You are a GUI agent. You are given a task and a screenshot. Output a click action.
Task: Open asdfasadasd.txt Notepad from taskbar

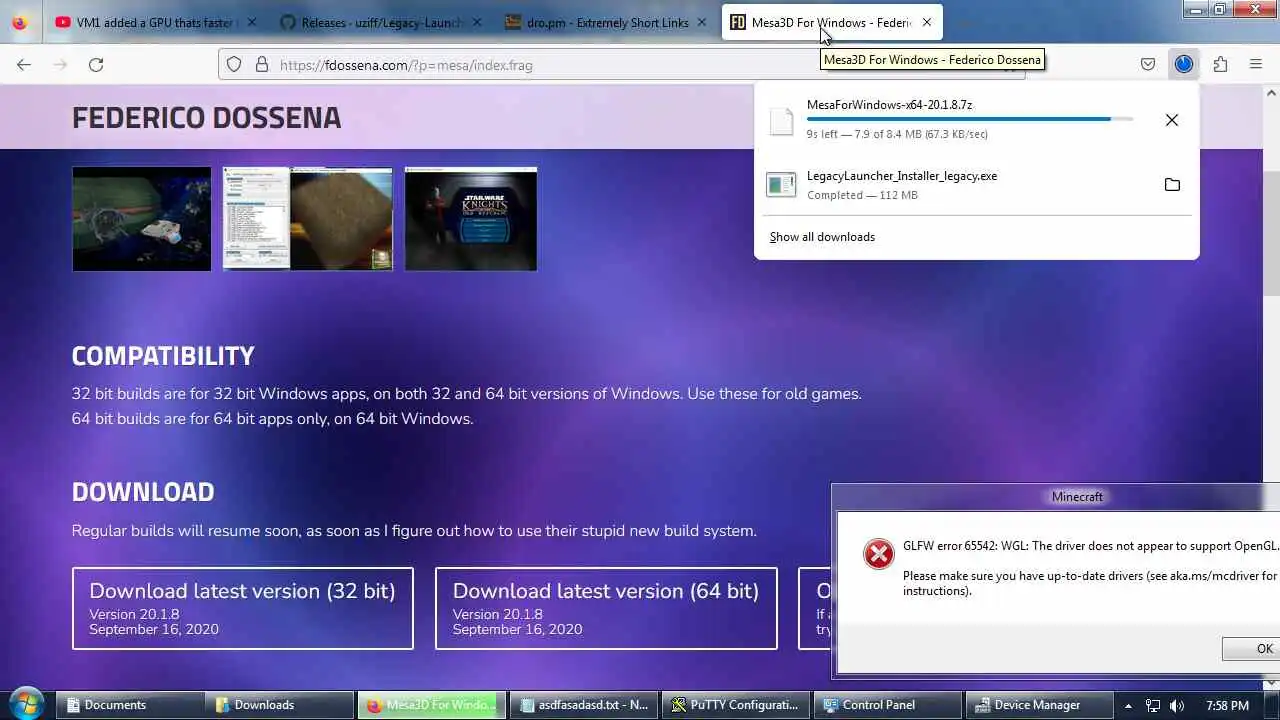click(x=583, y=705)
